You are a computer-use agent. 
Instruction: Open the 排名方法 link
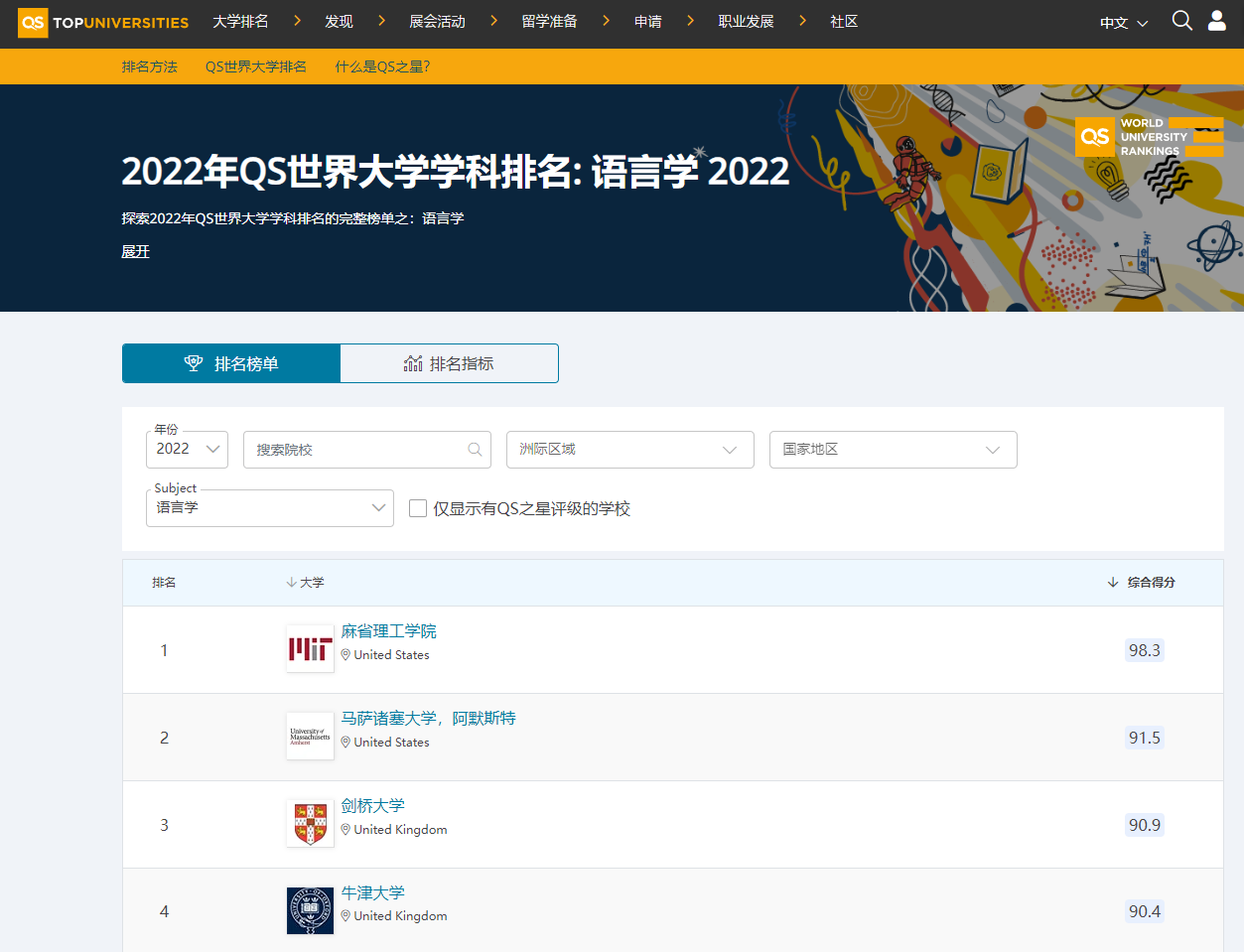[150, 67]
